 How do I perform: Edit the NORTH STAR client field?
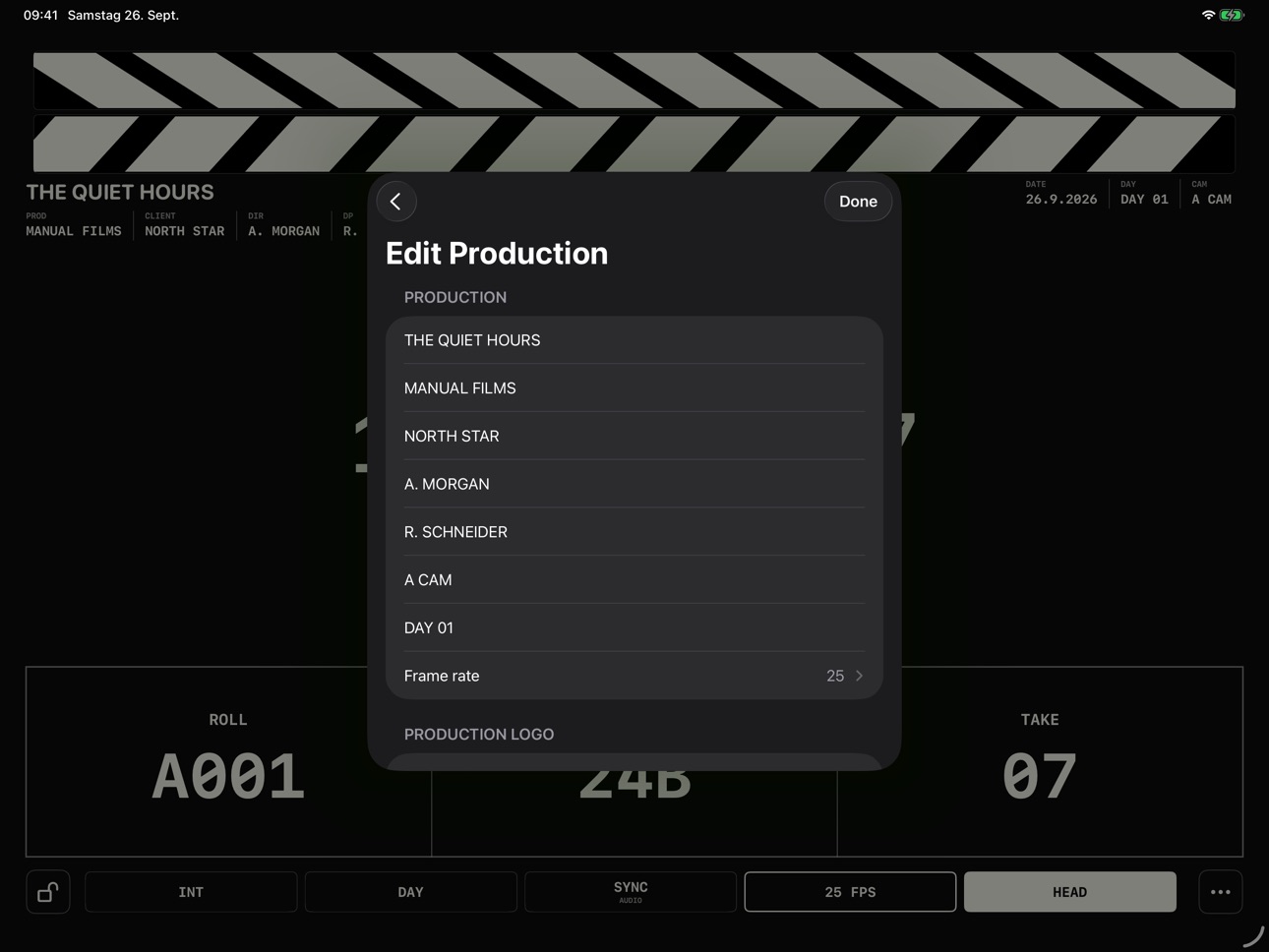point(634,436)
